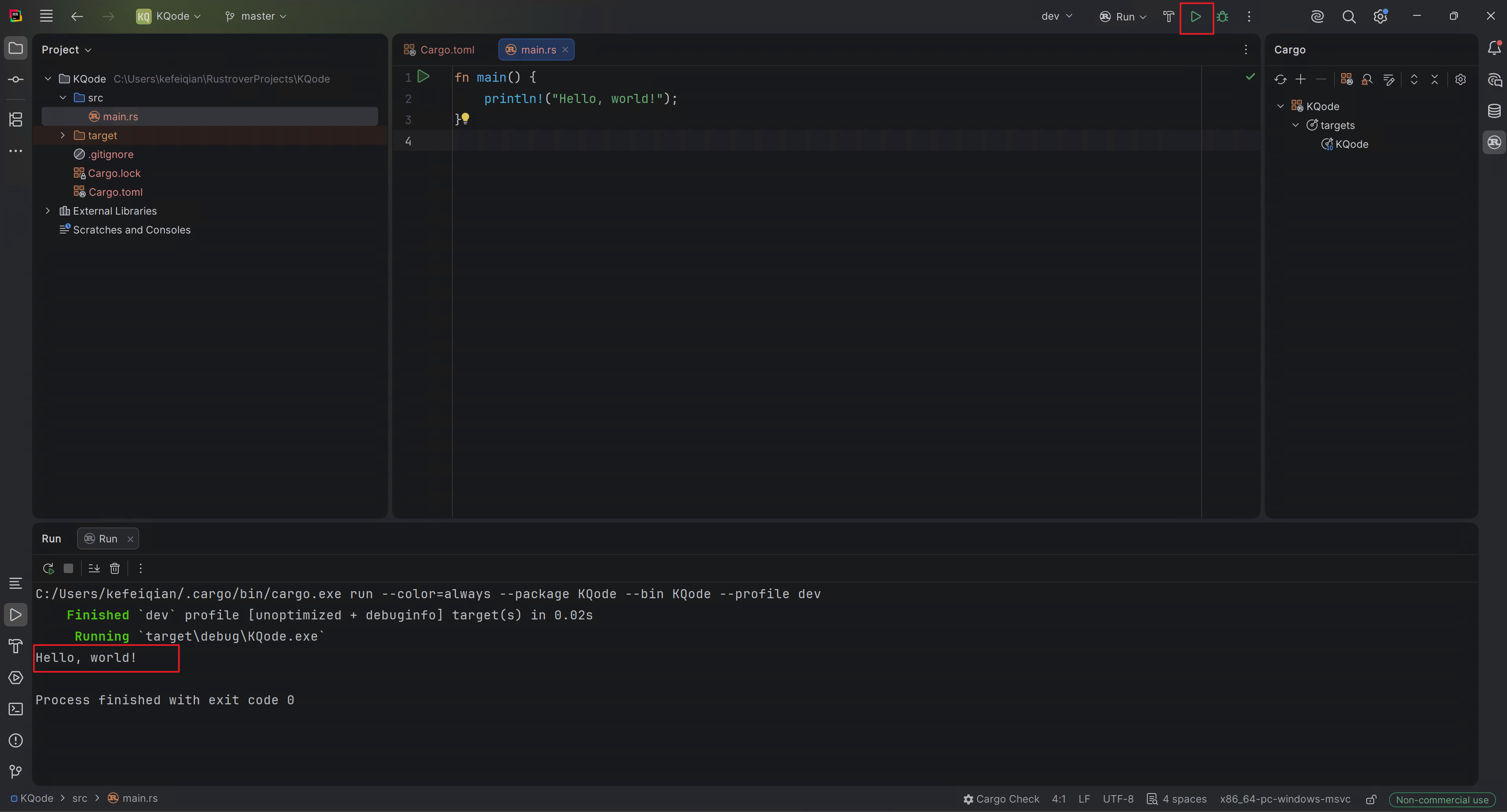Click the green Run button in top toolbar
The width and height of the screenshot is (1507, 812).
[x=1195, y=17]
